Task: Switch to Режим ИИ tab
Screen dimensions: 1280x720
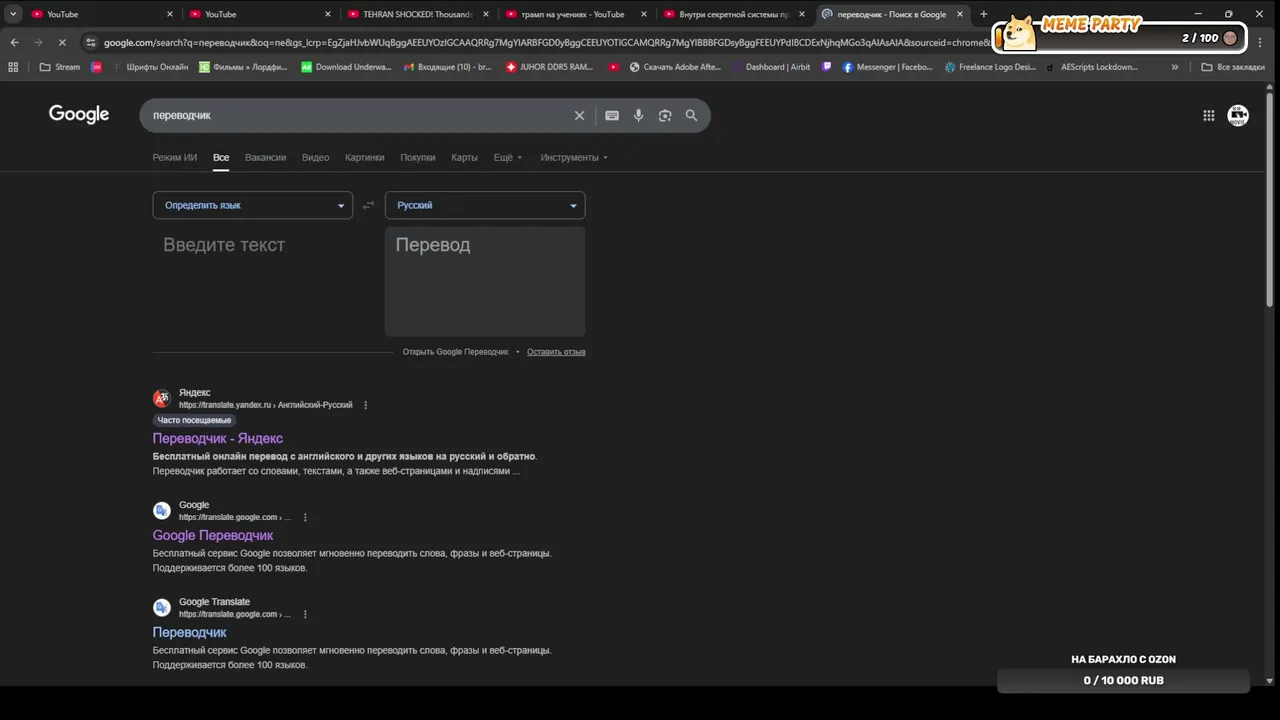Action: pos(175,157)
